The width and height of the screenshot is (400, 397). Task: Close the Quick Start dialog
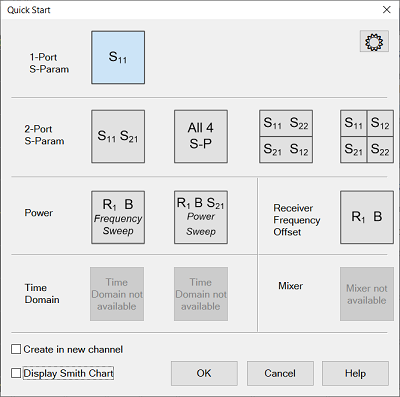pos(387,10)
